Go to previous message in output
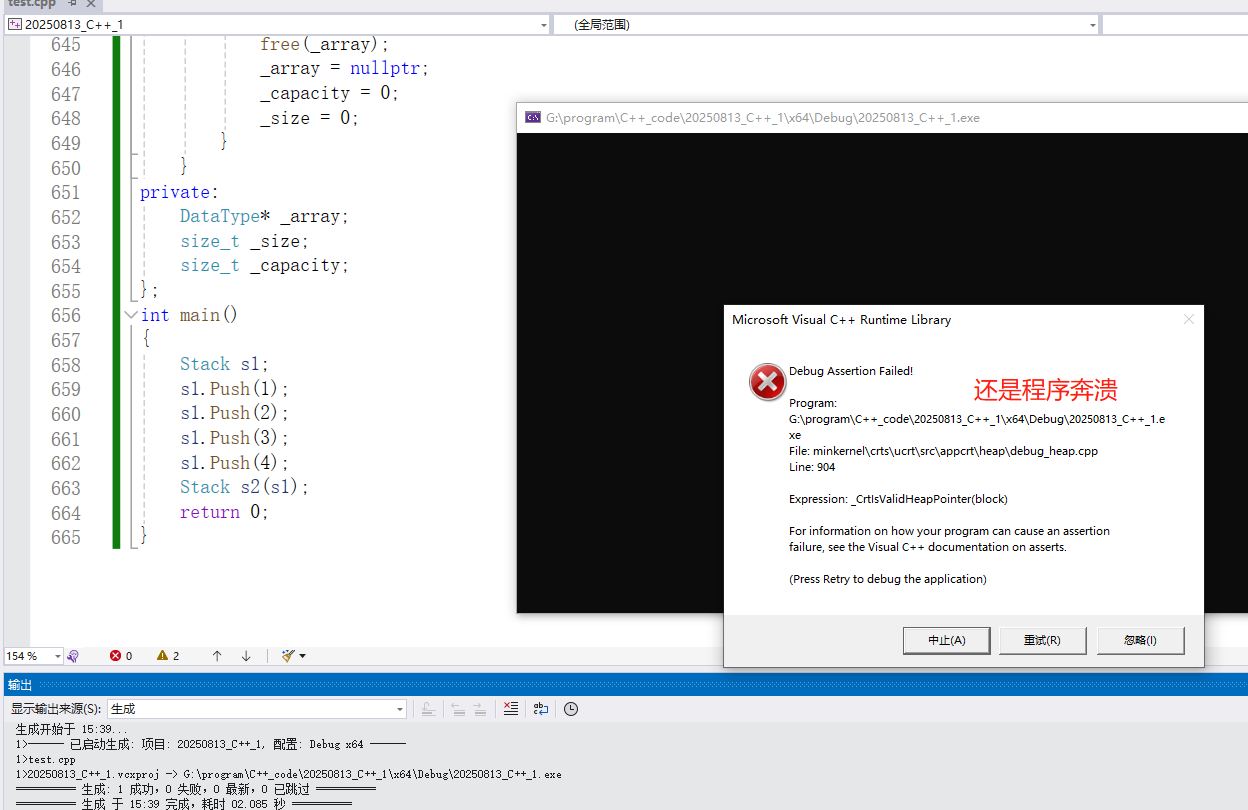The height and width of the screenshot is (810, 1248). [x=458, y=709]
